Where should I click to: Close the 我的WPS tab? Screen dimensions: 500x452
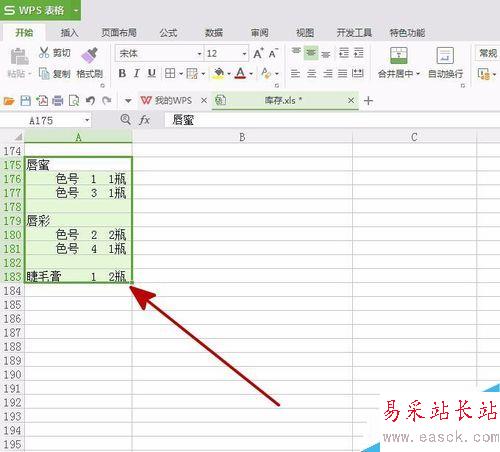pyautogui.click(x=204, y=100)
